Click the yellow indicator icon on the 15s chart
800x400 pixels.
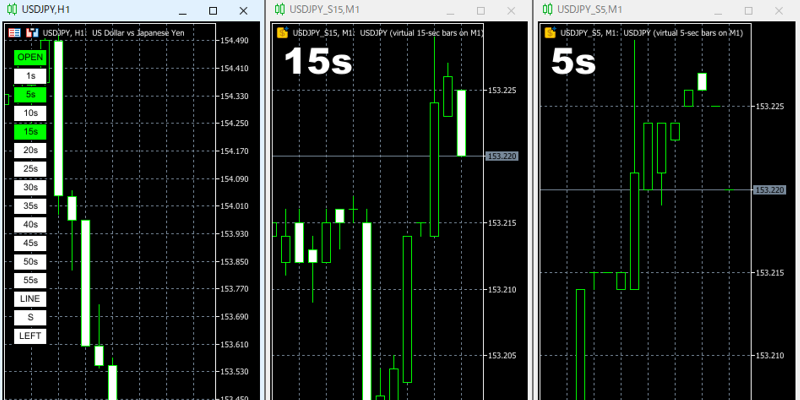(x=282, y=32)
